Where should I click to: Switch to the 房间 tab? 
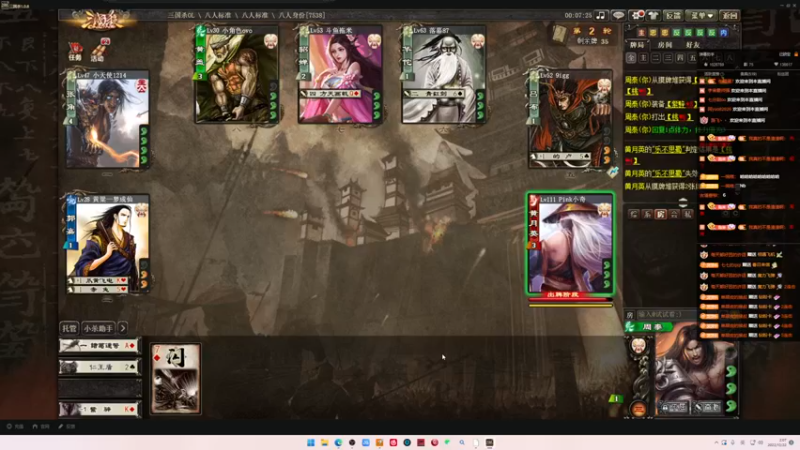[x=665, y=45]
